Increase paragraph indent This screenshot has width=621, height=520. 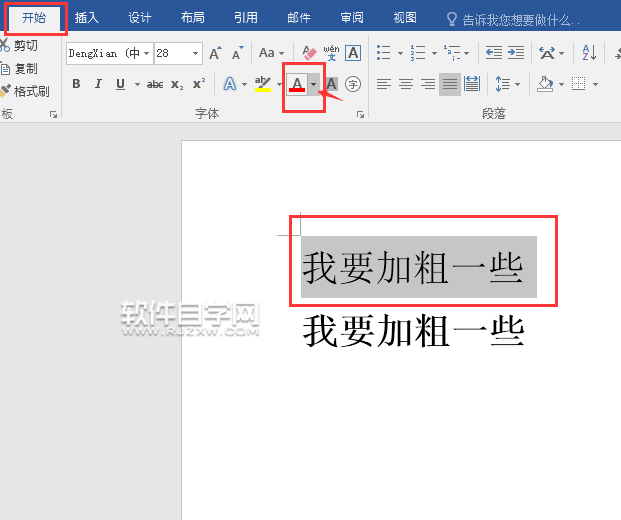coord(516,53)
